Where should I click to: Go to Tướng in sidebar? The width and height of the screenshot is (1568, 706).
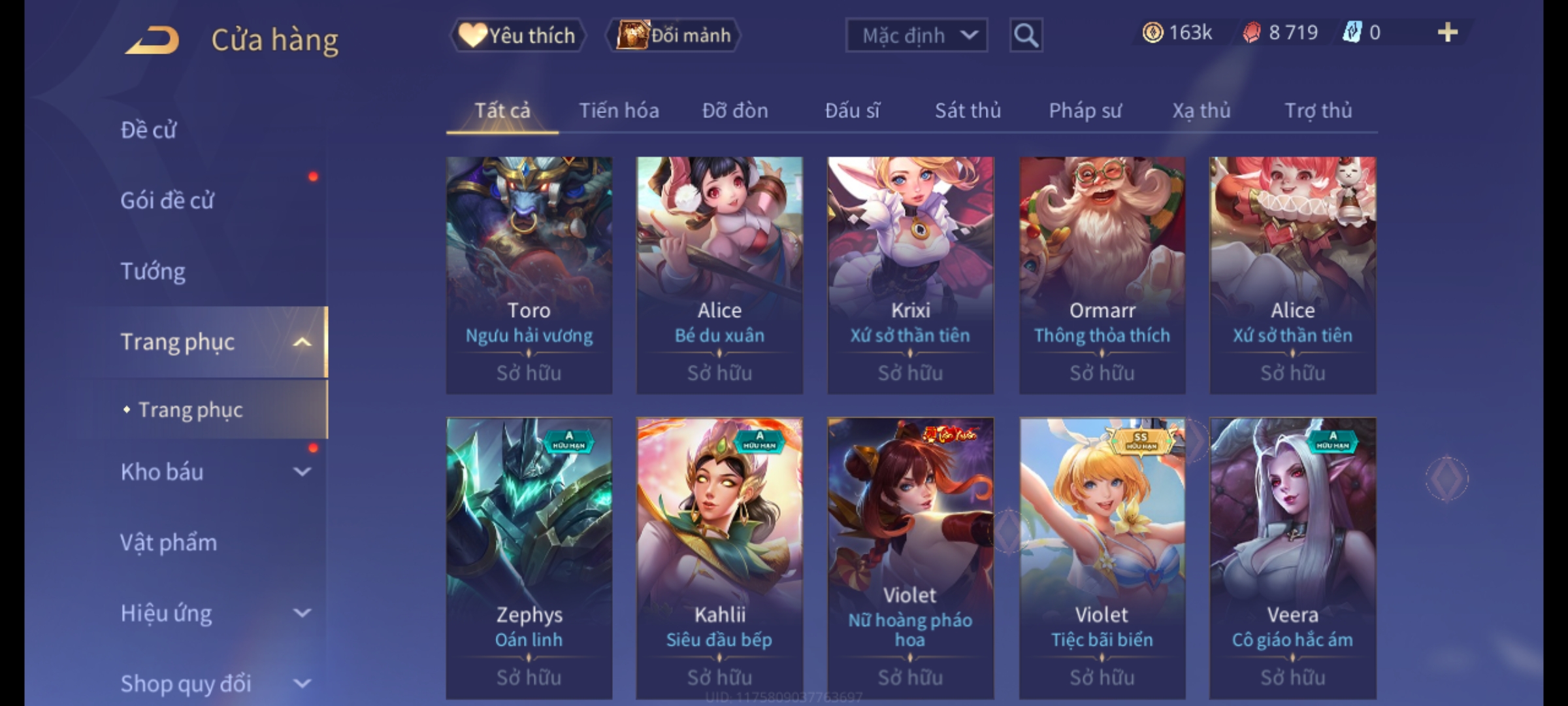(153, 271)
